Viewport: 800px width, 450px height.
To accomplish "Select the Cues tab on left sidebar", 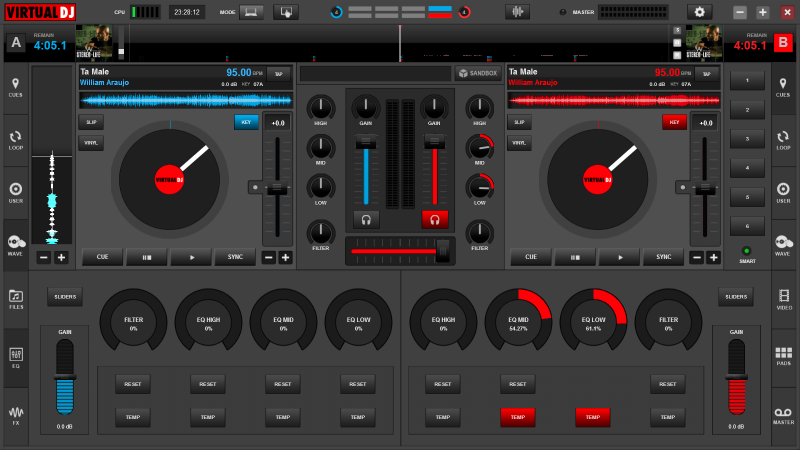I will 16,86.
